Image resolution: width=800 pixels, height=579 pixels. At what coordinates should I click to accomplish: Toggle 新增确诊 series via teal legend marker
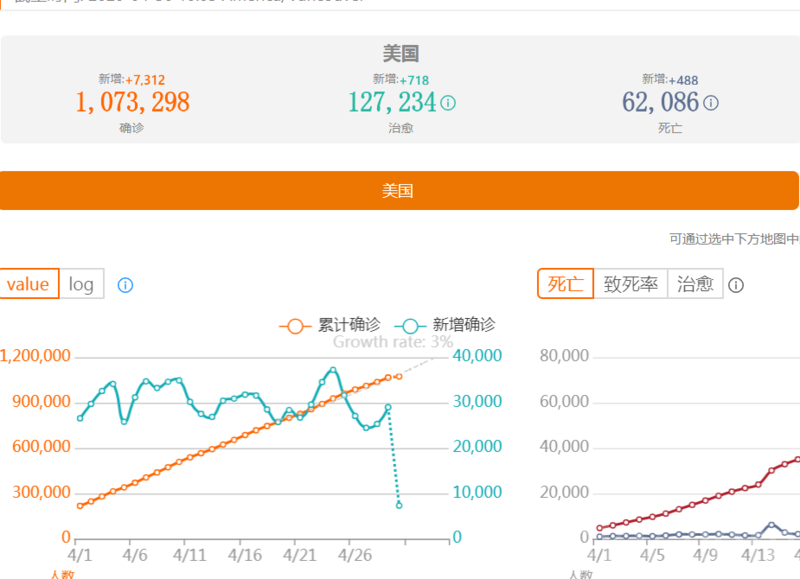(x=410, y=325)
